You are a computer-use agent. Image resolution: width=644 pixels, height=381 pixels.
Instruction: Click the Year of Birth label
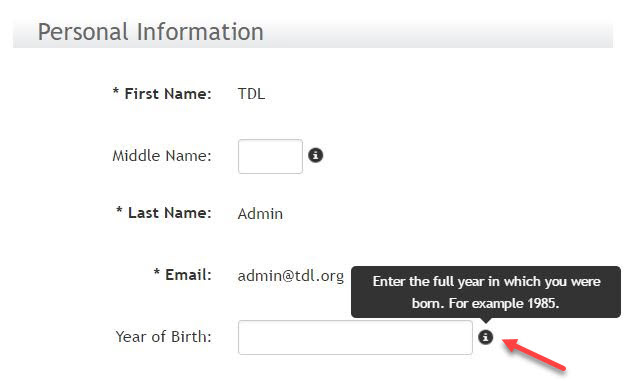tap(163, 337)
